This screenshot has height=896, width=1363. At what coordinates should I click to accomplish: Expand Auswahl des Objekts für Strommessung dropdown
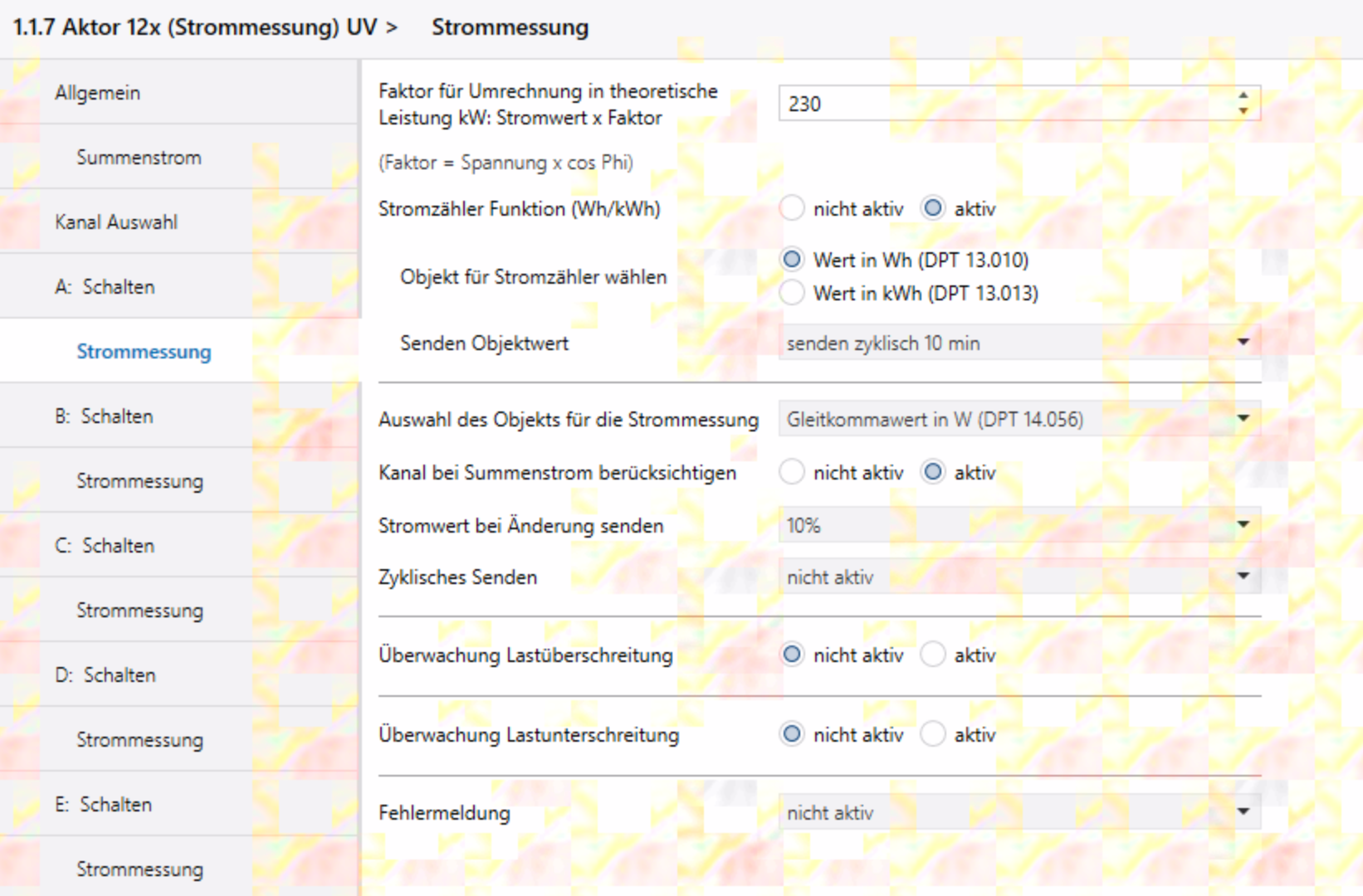[x=1019, y=419]
